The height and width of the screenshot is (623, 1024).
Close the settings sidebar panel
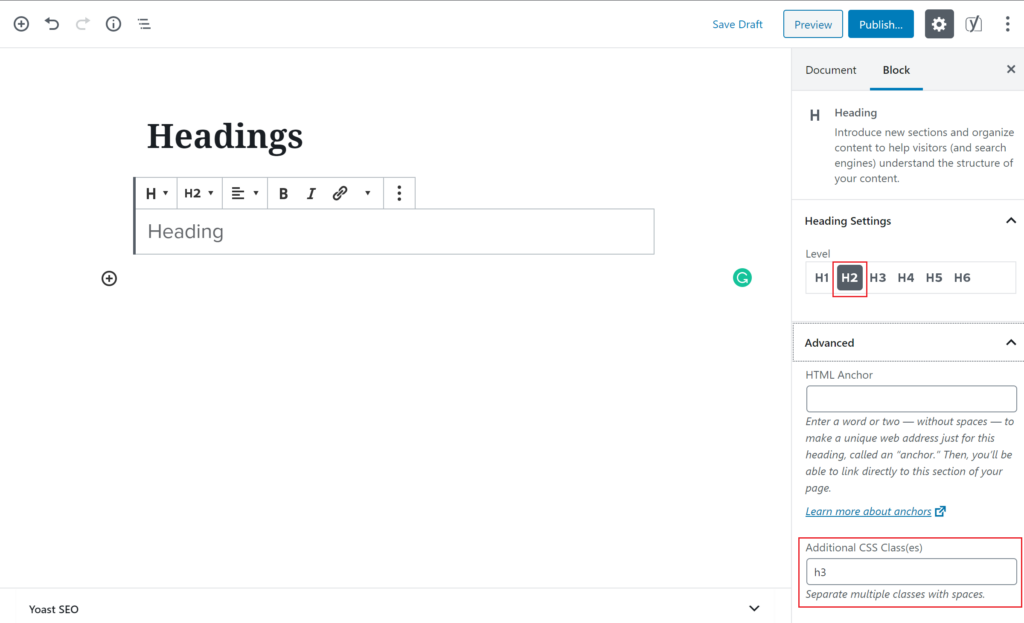click(1011, 69)
